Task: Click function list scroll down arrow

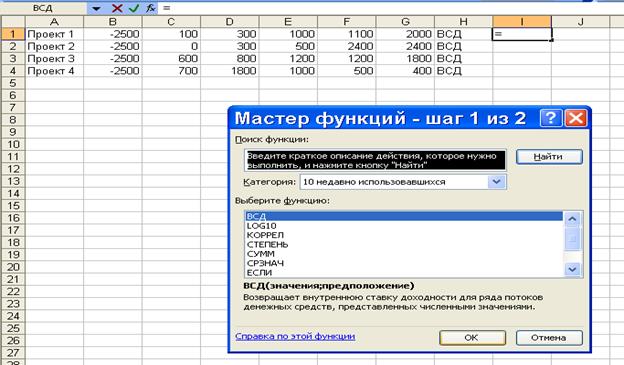Action: (572, 269)
